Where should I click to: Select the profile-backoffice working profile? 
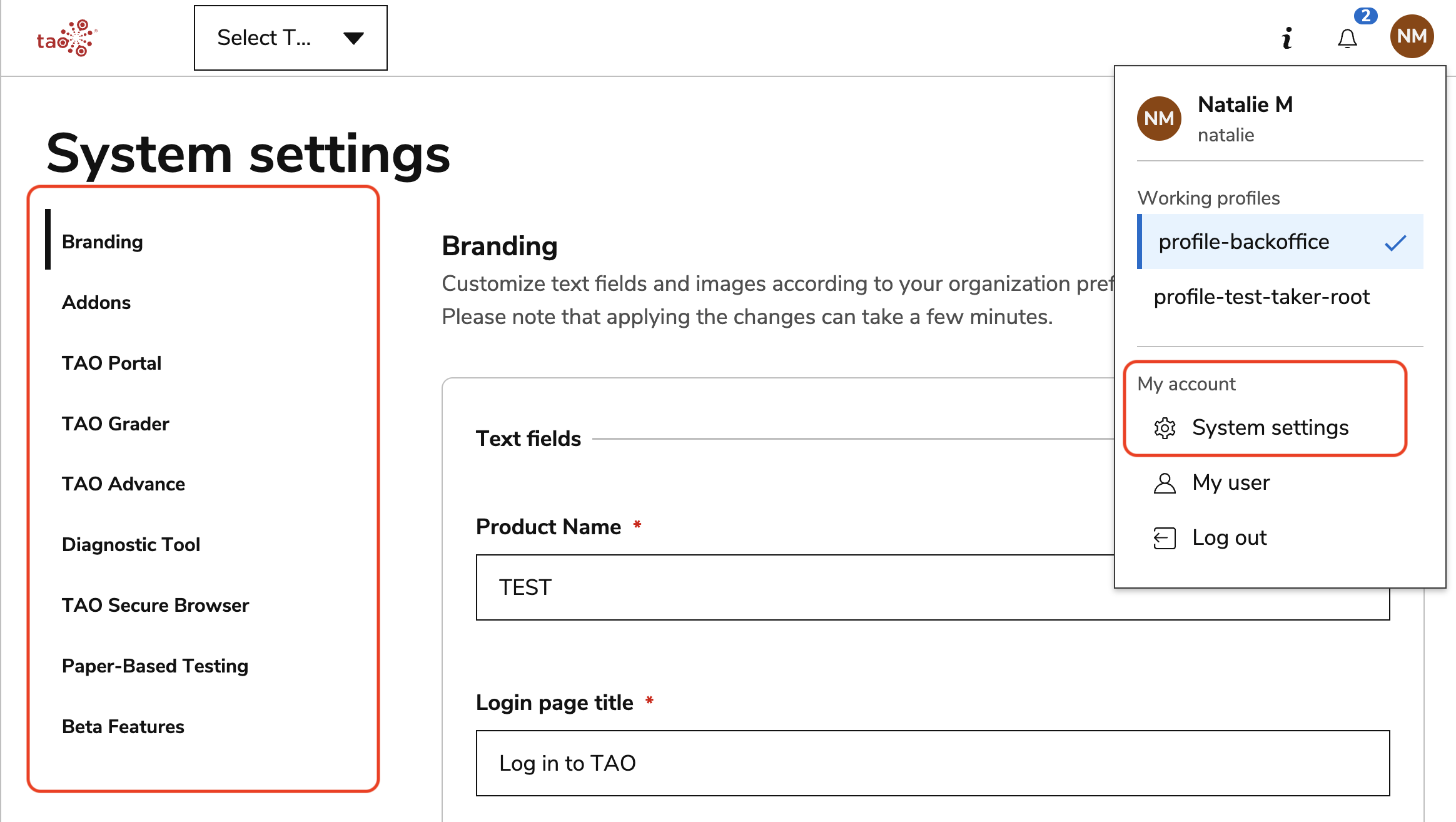point(1280,241)
